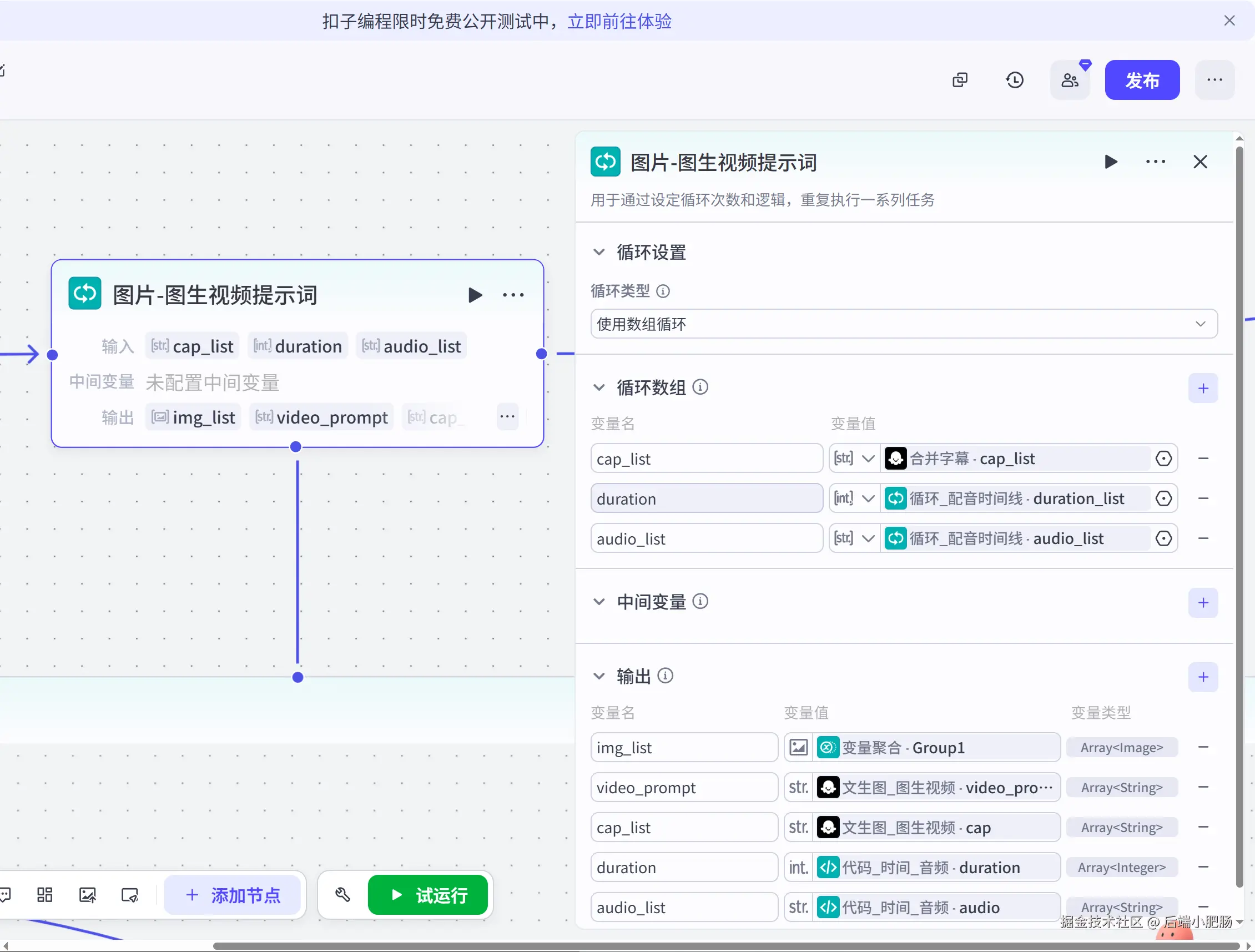Open the 循环类型 dropdown 使用数组循环
The width and height of the screenshot is (1255, 952).
click(x=903, y=324)
